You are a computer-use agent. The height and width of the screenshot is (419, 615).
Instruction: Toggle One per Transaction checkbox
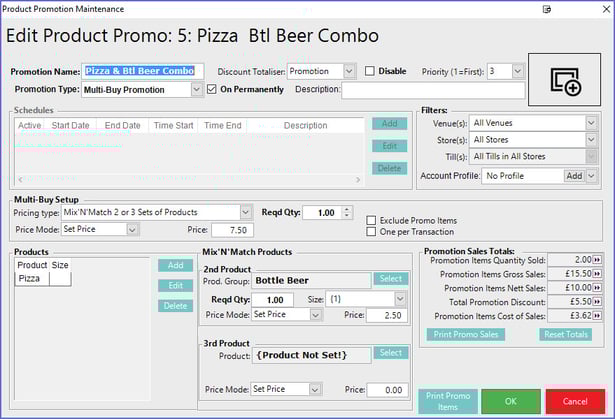pyautogui.click(x=372, y=231)
